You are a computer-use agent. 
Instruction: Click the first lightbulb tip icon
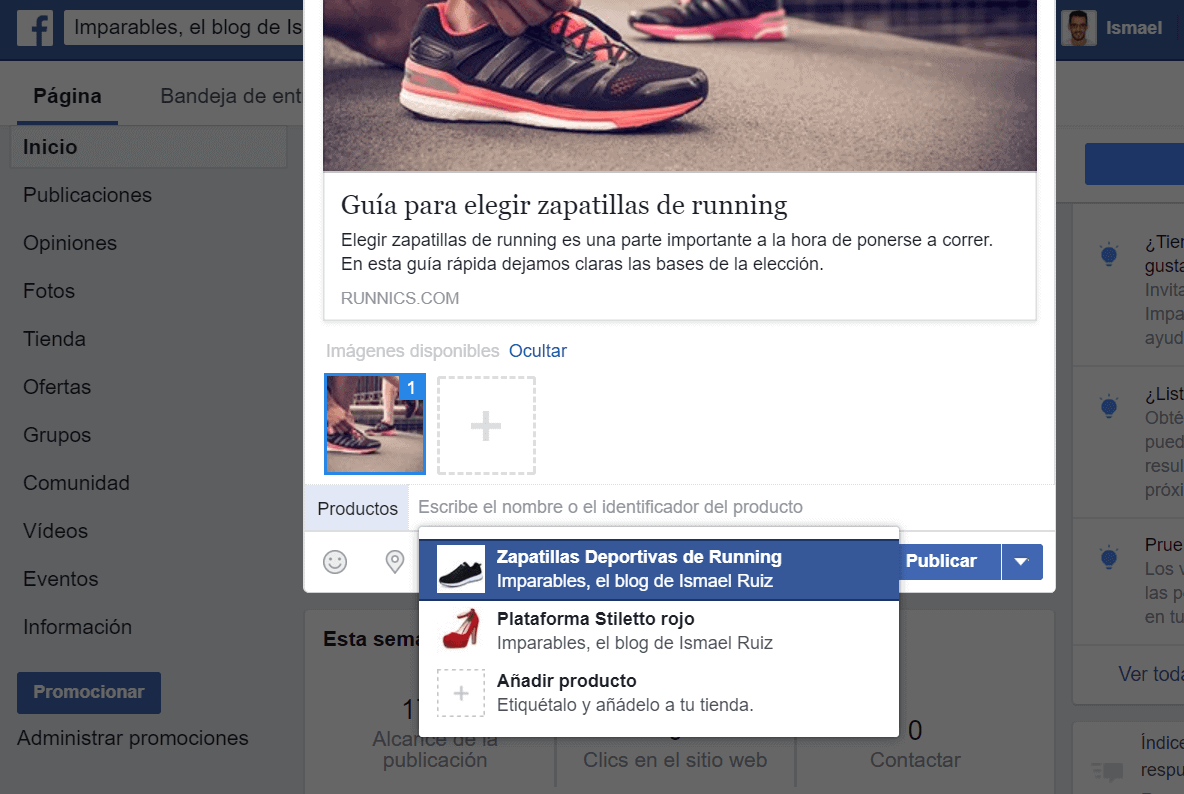pos(1108,254)
